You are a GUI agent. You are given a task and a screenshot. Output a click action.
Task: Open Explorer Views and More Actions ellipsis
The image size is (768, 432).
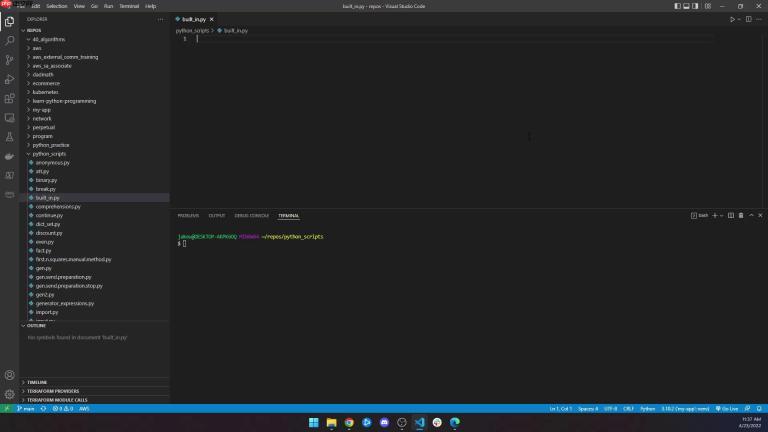point(160,20)
